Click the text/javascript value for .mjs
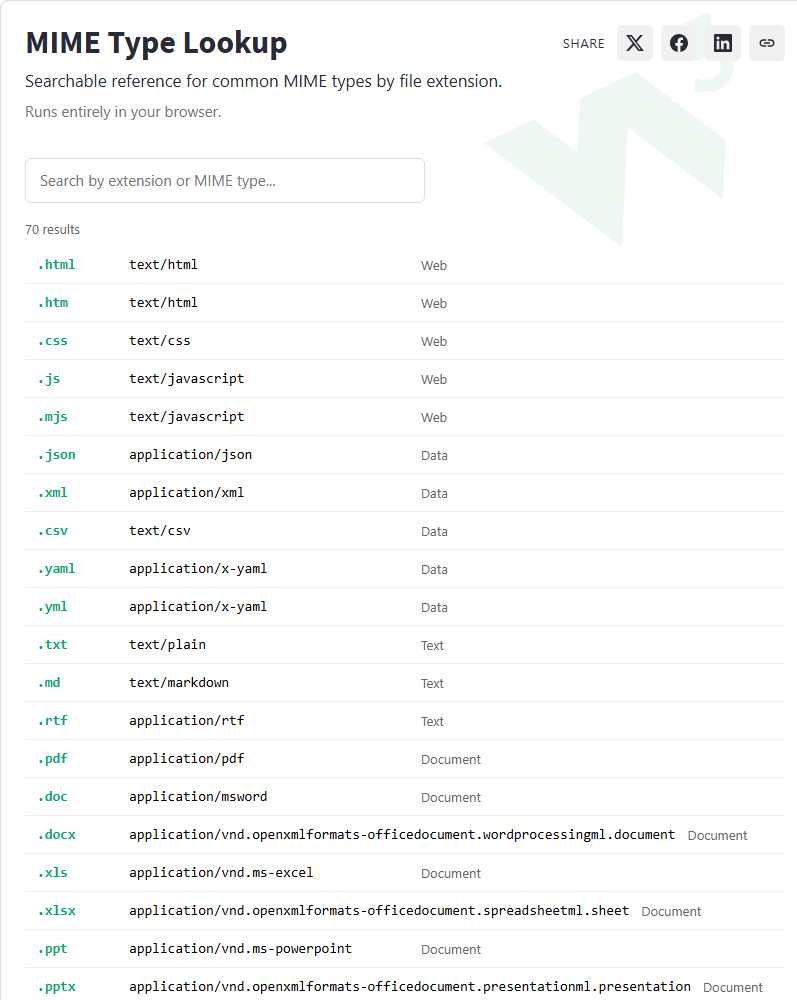 coord(187,416)
